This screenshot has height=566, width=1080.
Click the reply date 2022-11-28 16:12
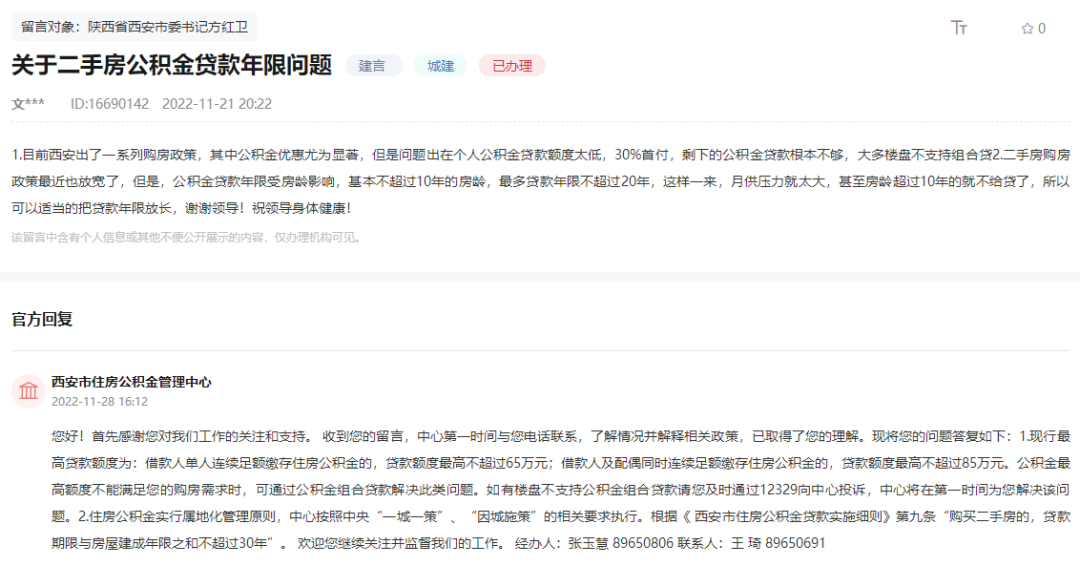(x=99, y=401)
